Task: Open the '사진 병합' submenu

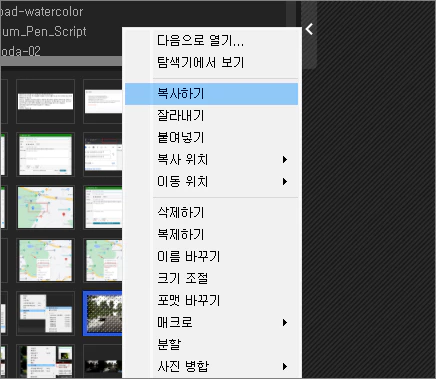Action: (211, 367)
